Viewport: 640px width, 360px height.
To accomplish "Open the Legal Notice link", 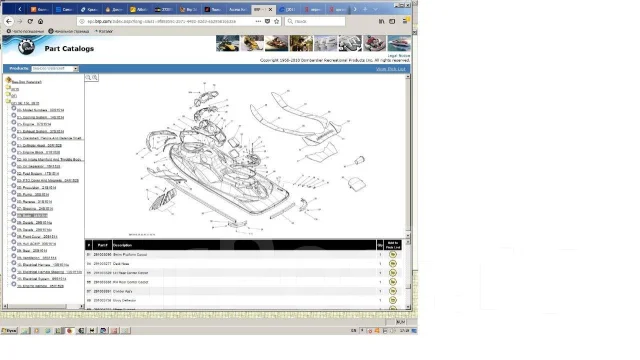I will coord(399,56).
